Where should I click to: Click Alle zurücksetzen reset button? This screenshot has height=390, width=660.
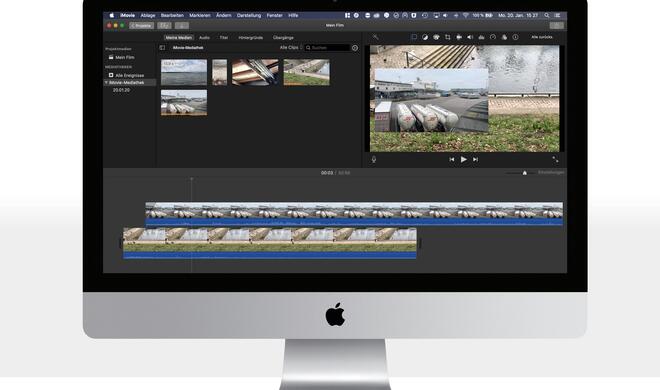[541, 37]
